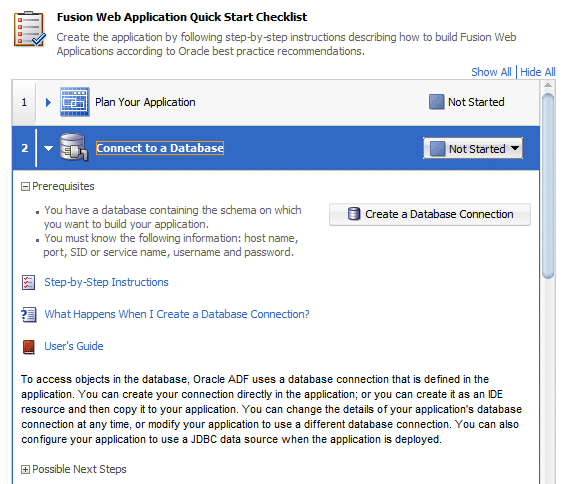
Task: Select the Plan Your Application step title
Action: (145, 102)
